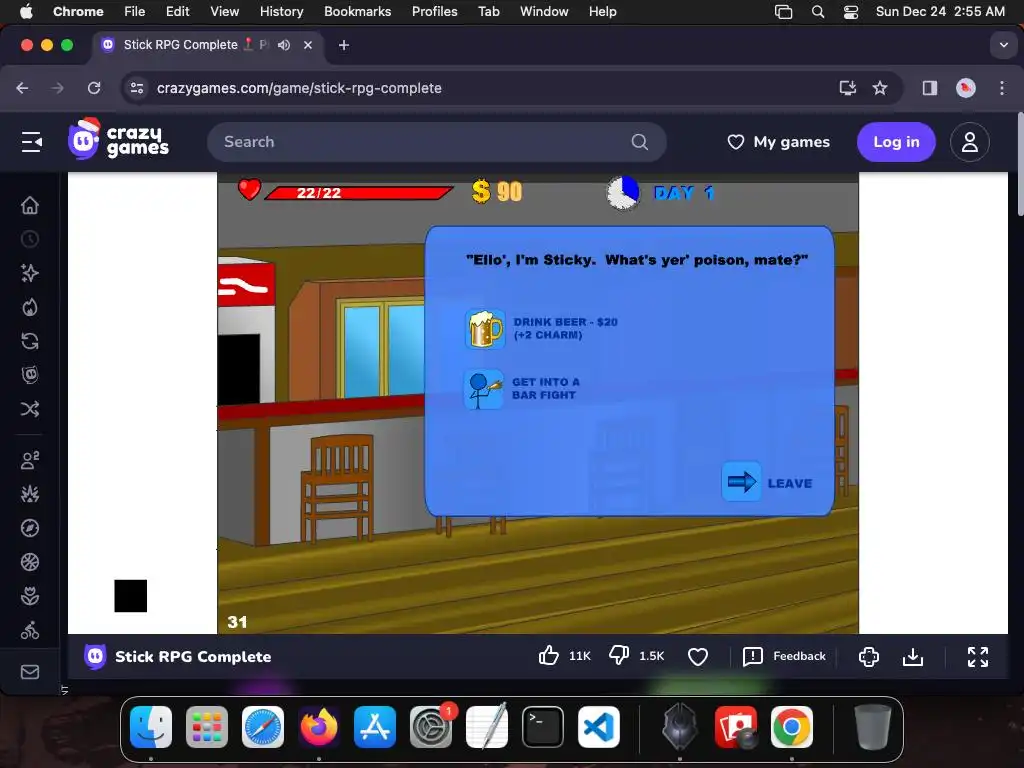Image resolution: width=1024 pixels, height=768 pixels.
Task: Click the Log in button
Action: pos(896,142)
